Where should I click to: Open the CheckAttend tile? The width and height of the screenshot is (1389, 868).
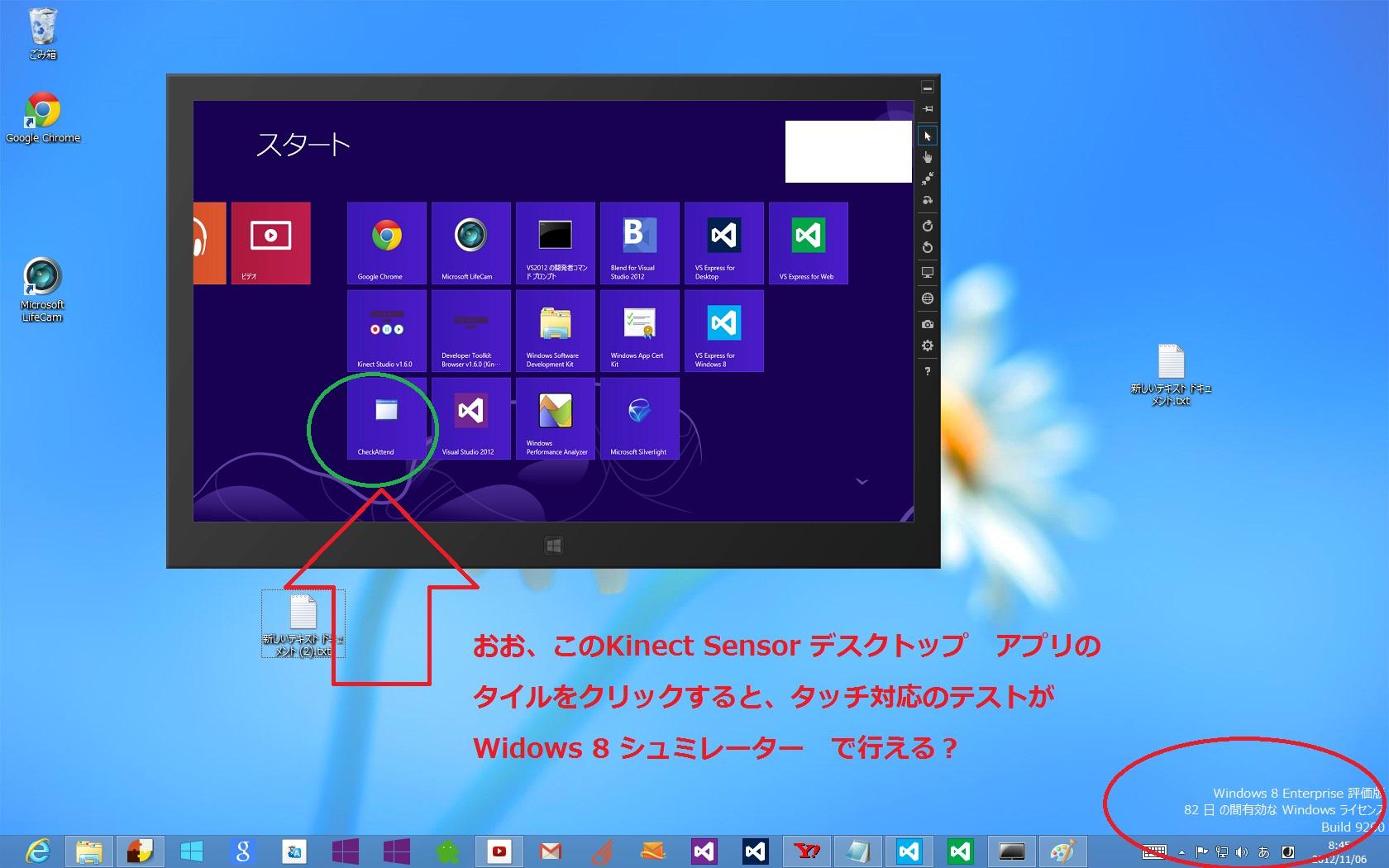[x=387, y=418]
